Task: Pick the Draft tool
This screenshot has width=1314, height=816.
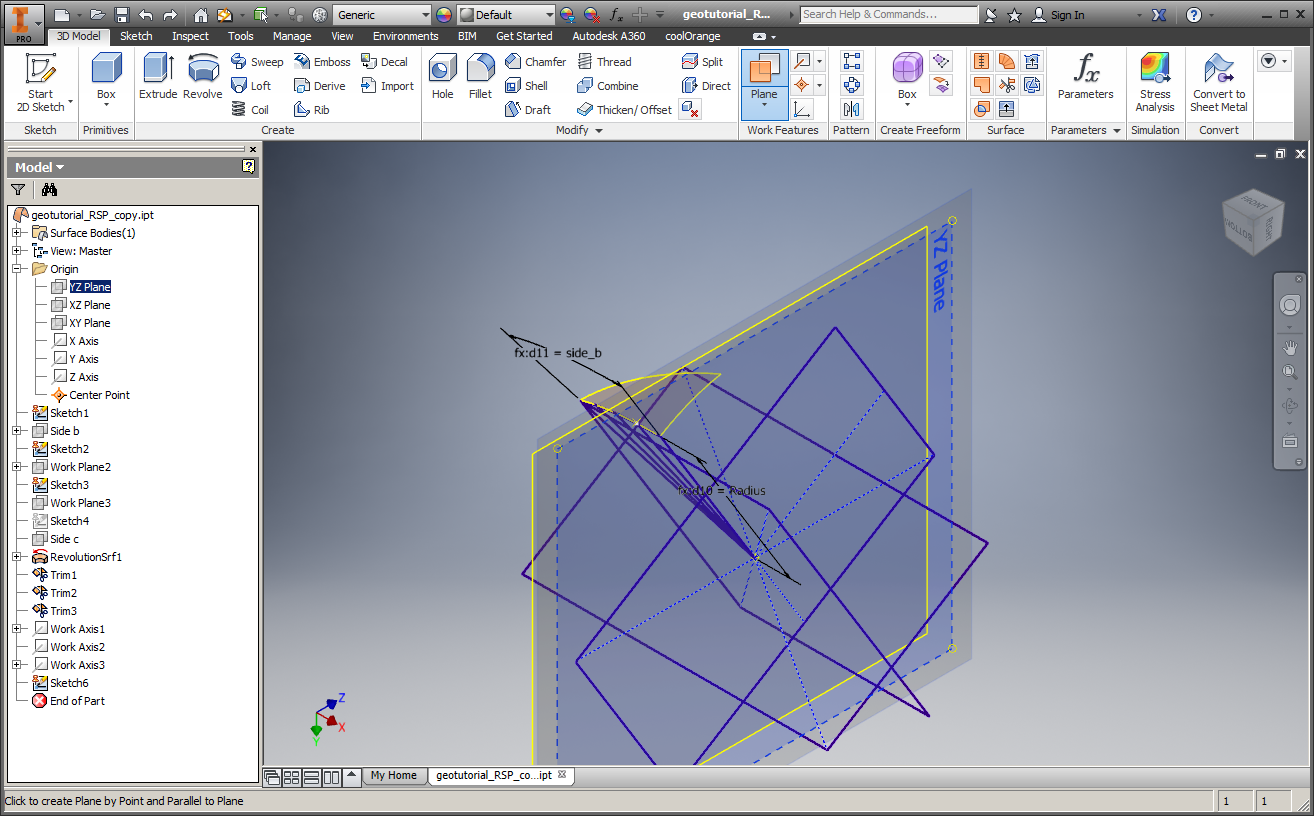Action: [x=528, y=110]
